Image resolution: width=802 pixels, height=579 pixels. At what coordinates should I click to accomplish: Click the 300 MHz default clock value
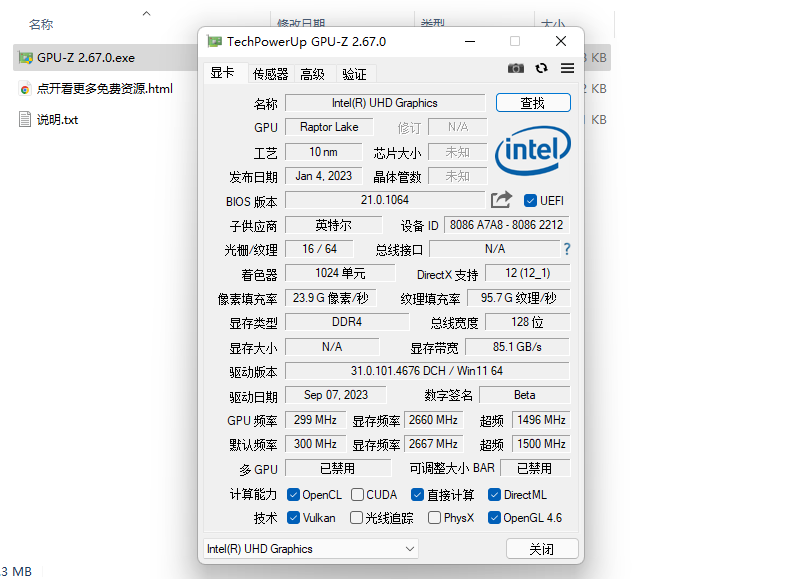click(x=315, y=444)
